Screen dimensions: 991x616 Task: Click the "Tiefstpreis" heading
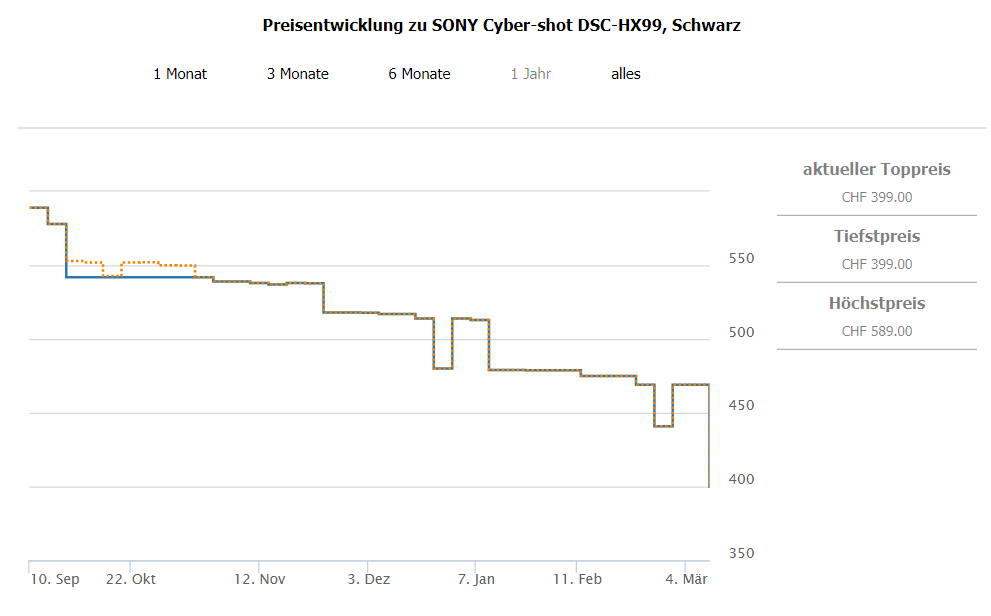click(x=876, y=237)
